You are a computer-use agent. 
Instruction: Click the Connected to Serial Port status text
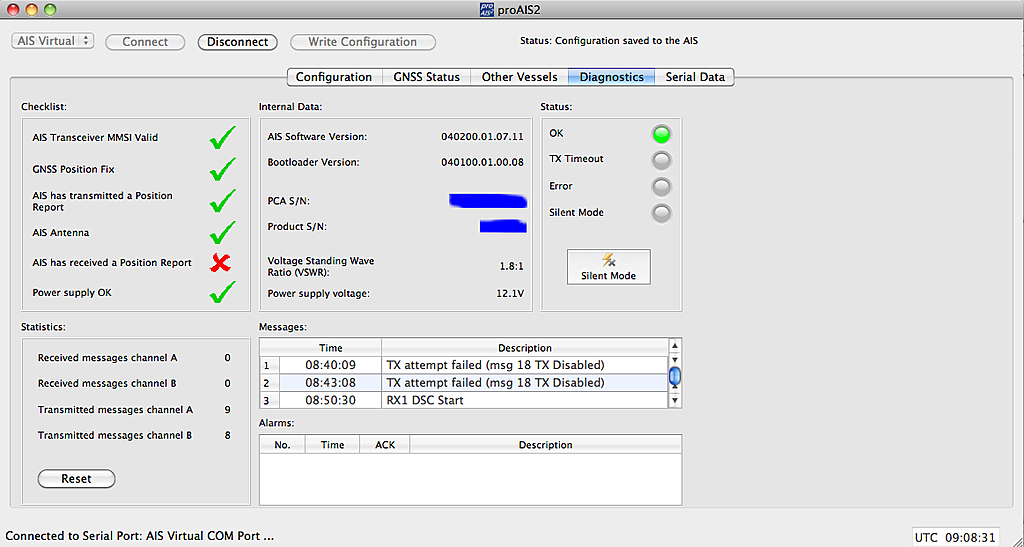(x=139, y=537)
